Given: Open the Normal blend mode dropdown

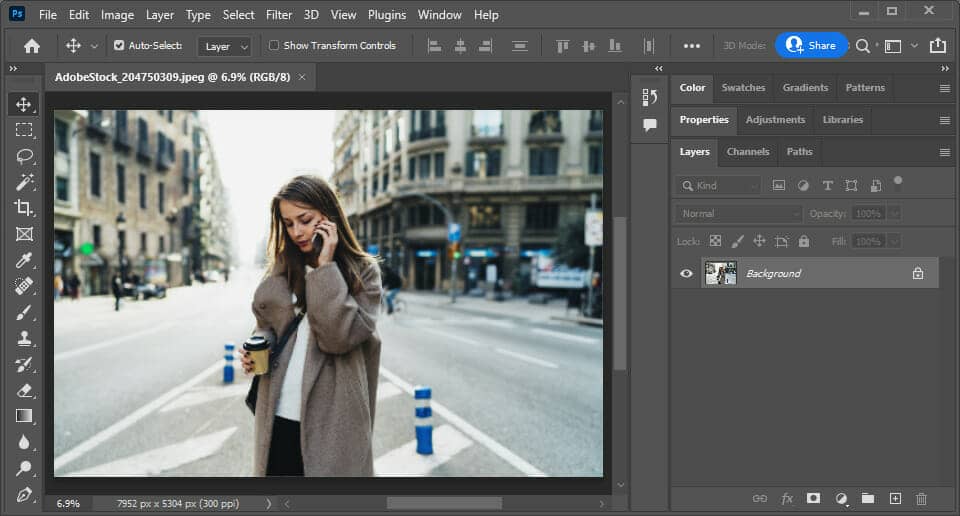Looking at the screenshot, I should 739,213.
